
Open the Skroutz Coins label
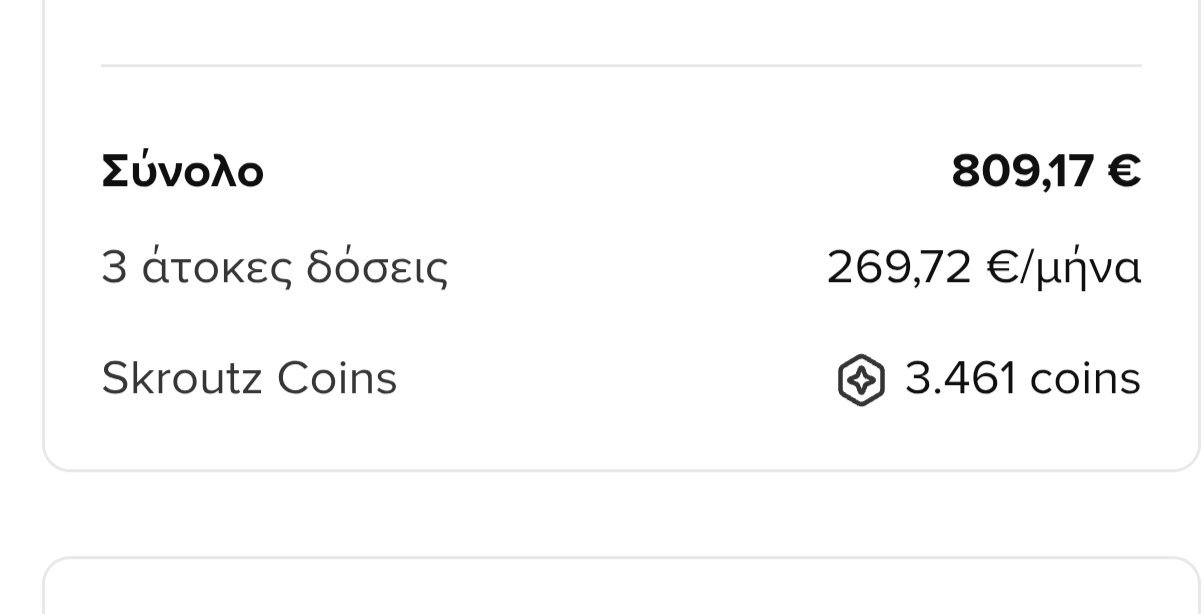coord(250,379)
